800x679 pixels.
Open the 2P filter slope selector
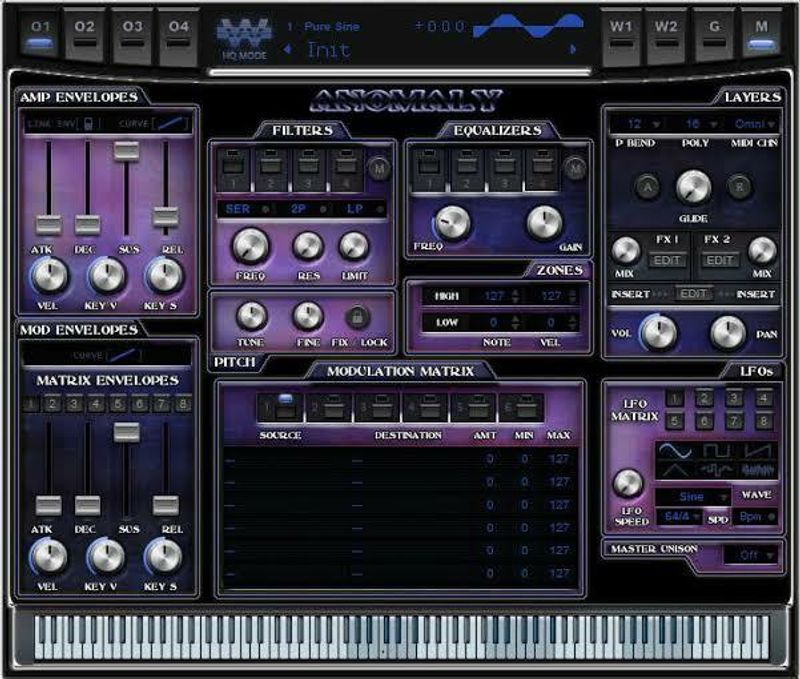pyautogui.click(x=307, y=209)
